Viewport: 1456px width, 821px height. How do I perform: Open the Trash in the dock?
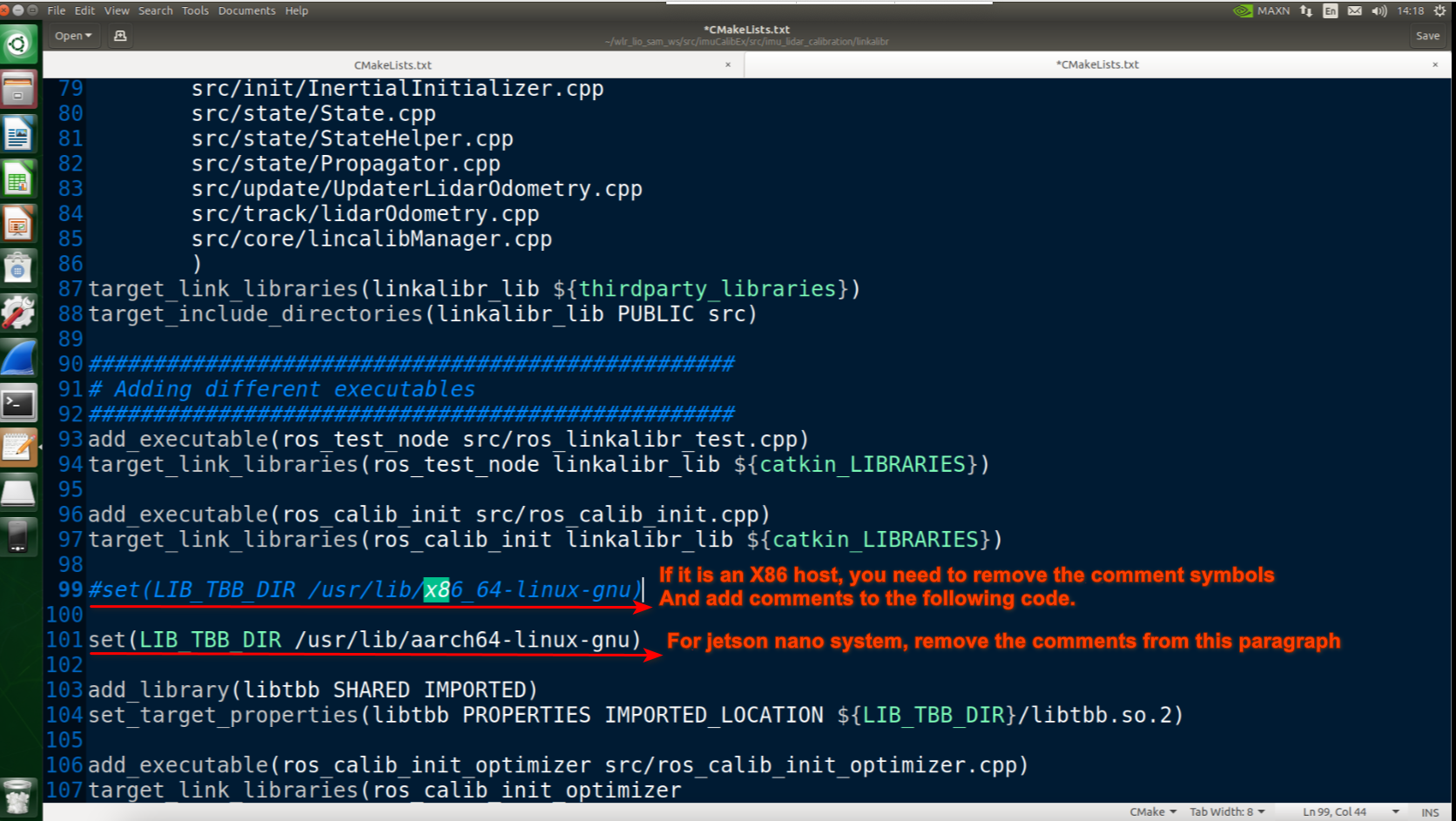coord(18,796)
